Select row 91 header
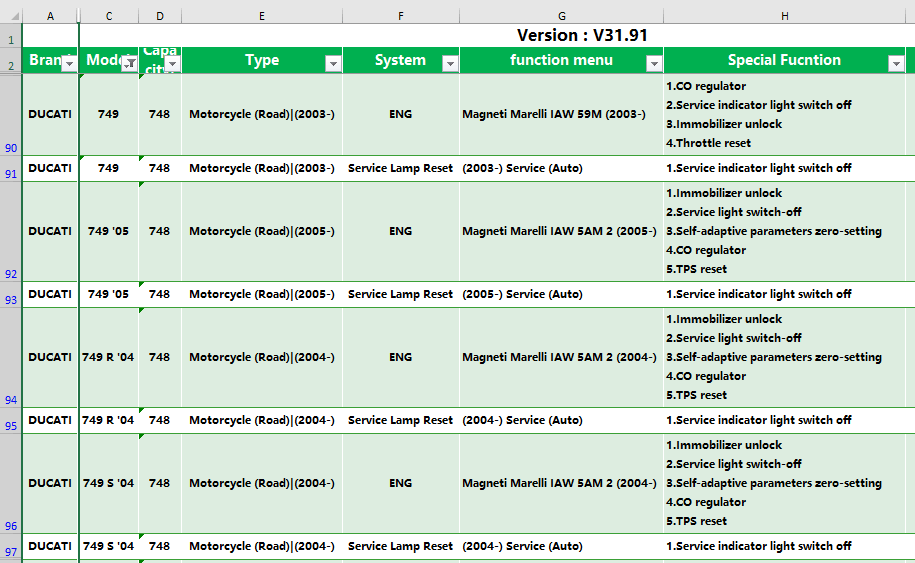Viewport: 915px width, 563px height. (11, 169)
